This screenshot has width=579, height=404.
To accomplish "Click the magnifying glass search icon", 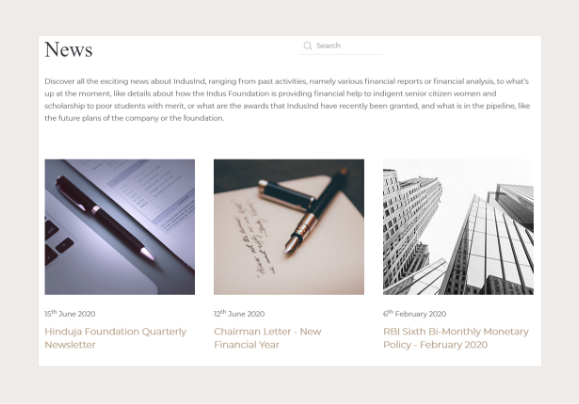I will (x=308, y=45).
